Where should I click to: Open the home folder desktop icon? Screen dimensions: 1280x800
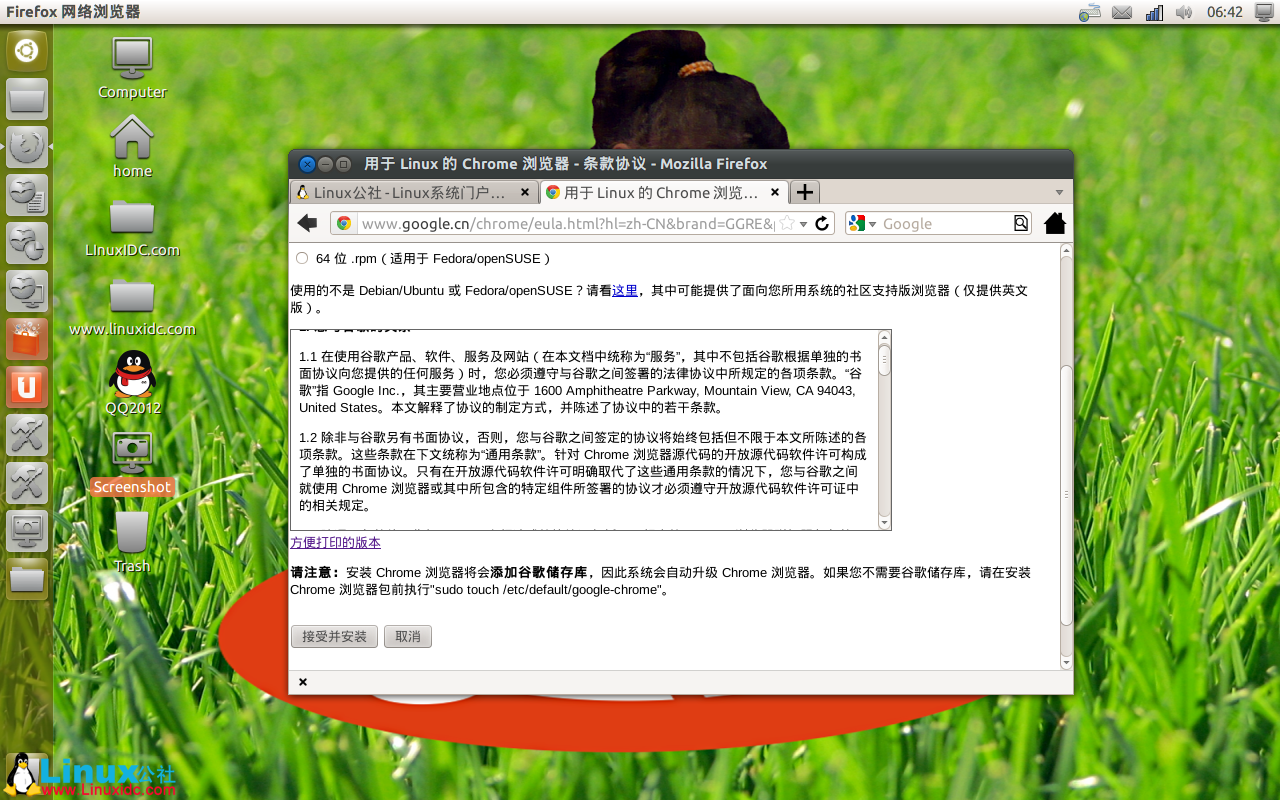click(132, 146)
